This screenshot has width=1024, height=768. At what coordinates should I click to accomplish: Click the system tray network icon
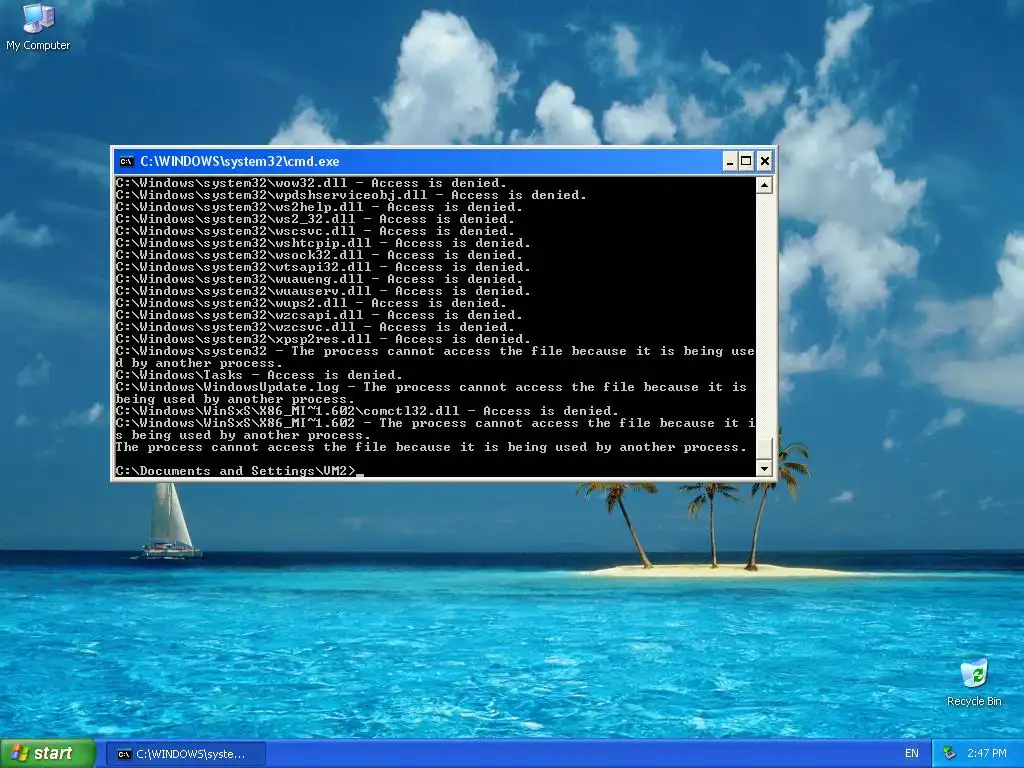tap(949, 754)
